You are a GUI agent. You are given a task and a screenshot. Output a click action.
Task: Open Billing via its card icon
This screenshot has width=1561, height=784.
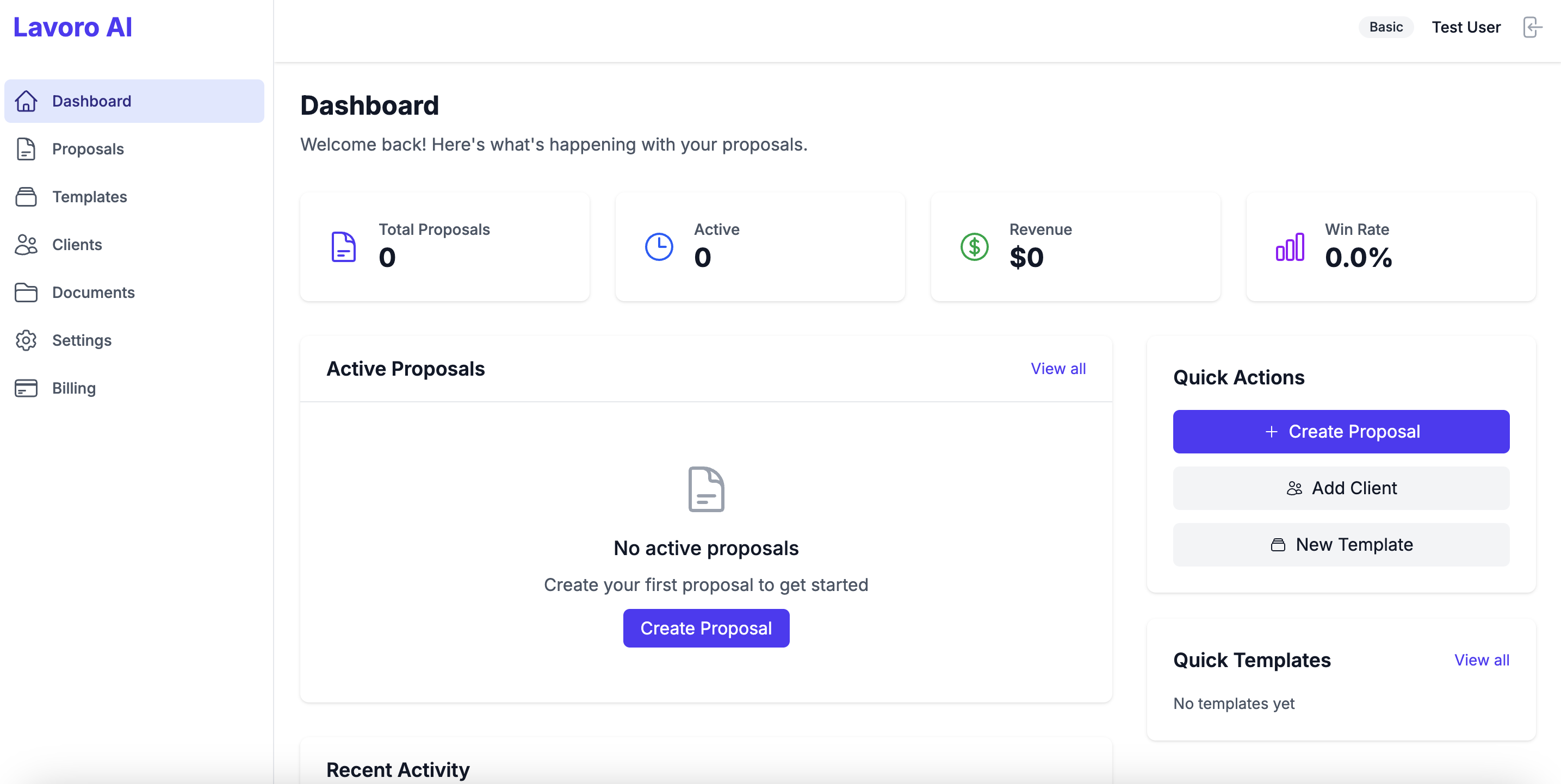26,388
